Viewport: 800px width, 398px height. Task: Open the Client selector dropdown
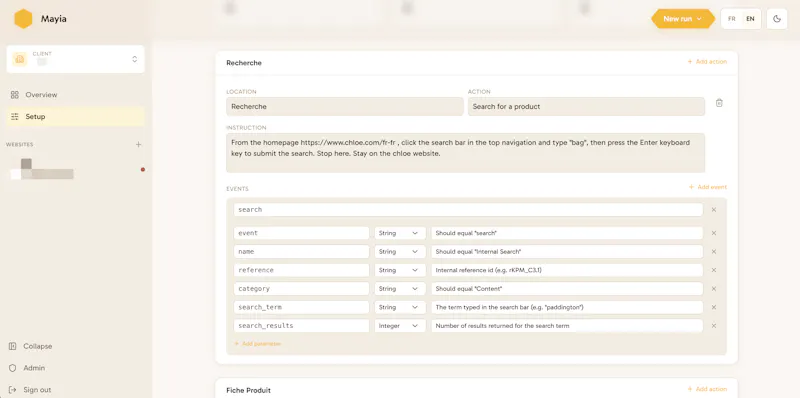[76, 59]
